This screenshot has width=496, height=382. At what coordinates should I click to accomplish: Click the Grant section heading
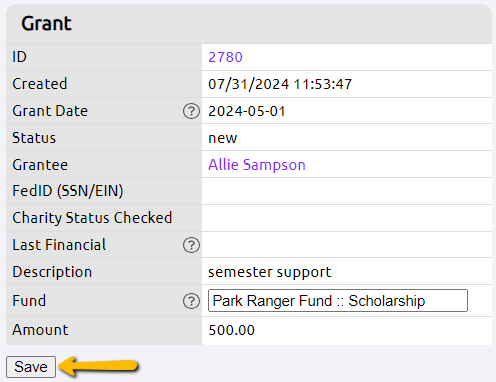[x=46, y=23]
